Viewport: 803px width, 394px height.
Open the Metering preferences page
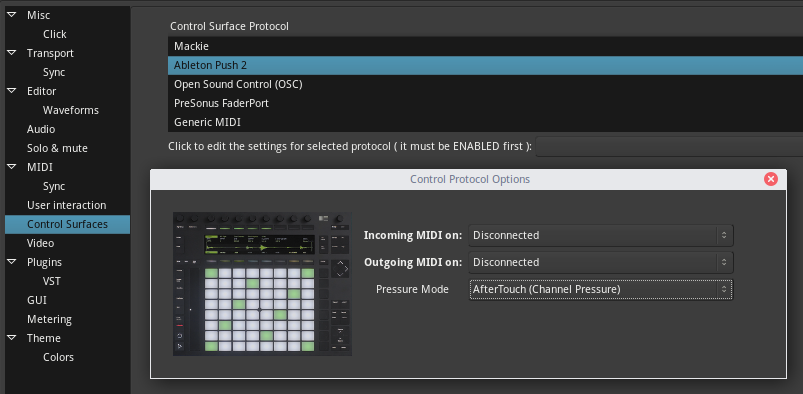(x=49, y=319)
